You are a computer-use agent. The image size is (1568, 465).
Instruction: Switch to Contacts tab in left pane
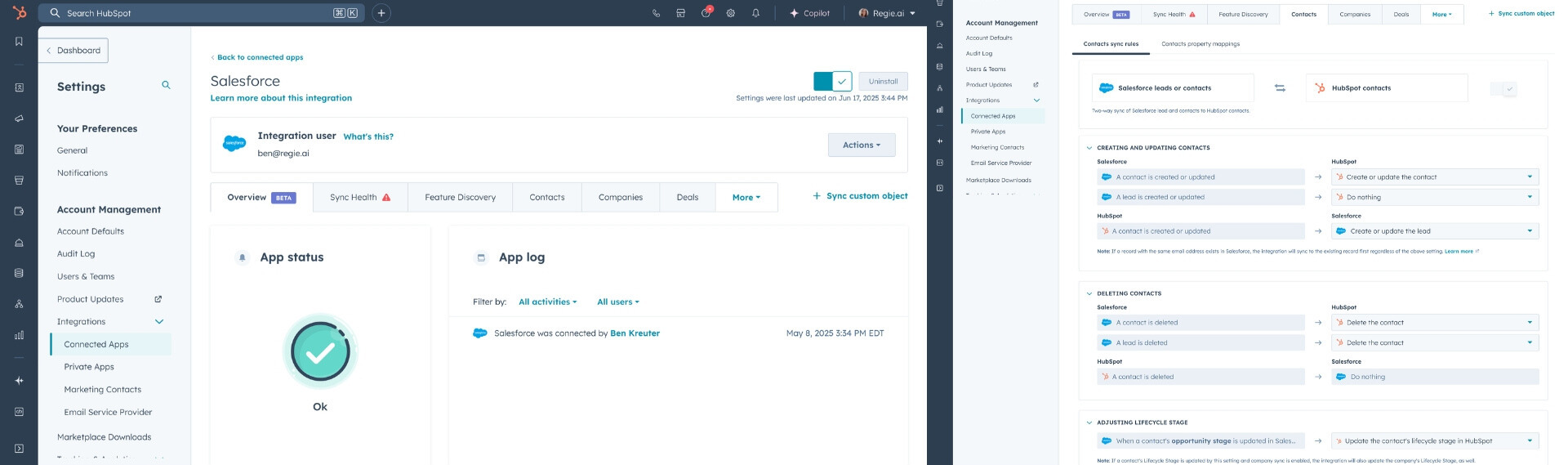[x=547, y=198]
